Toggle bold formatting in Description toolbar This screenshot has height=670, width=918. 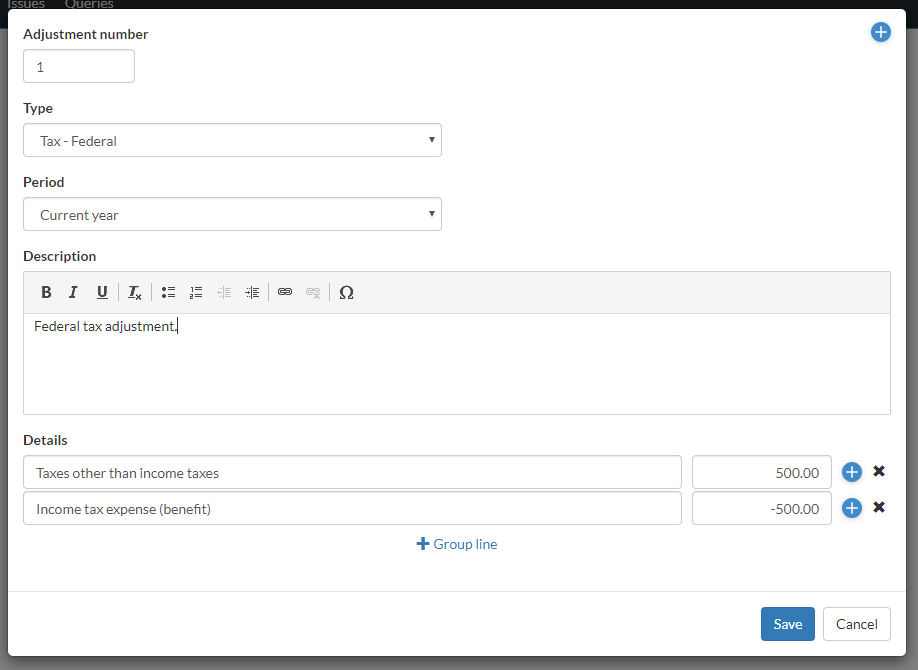tap(46, 293)
